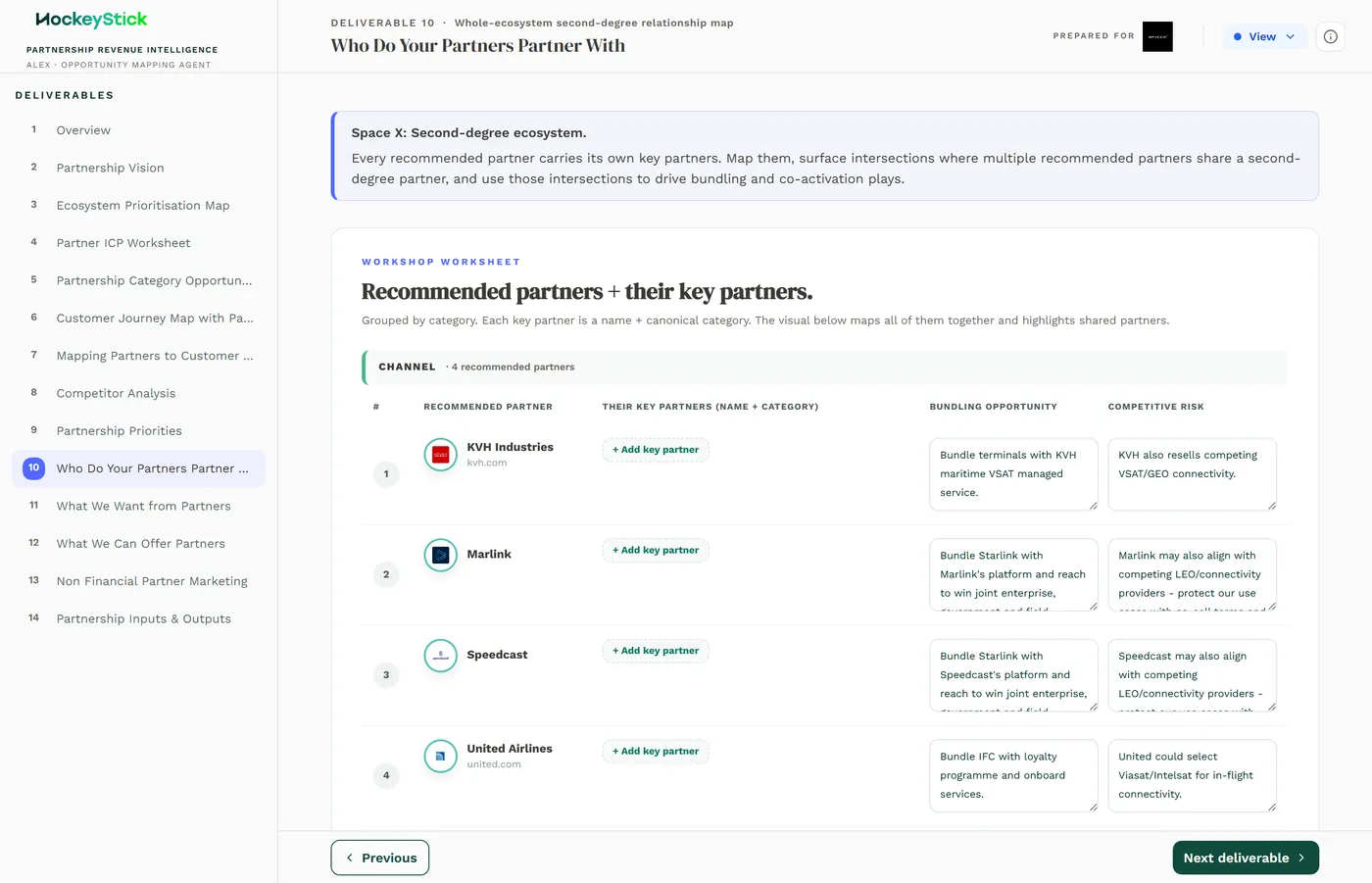The image size is (1372, 883).
Task: Edit Marlink competitive risk text box
Action: 1192,574
